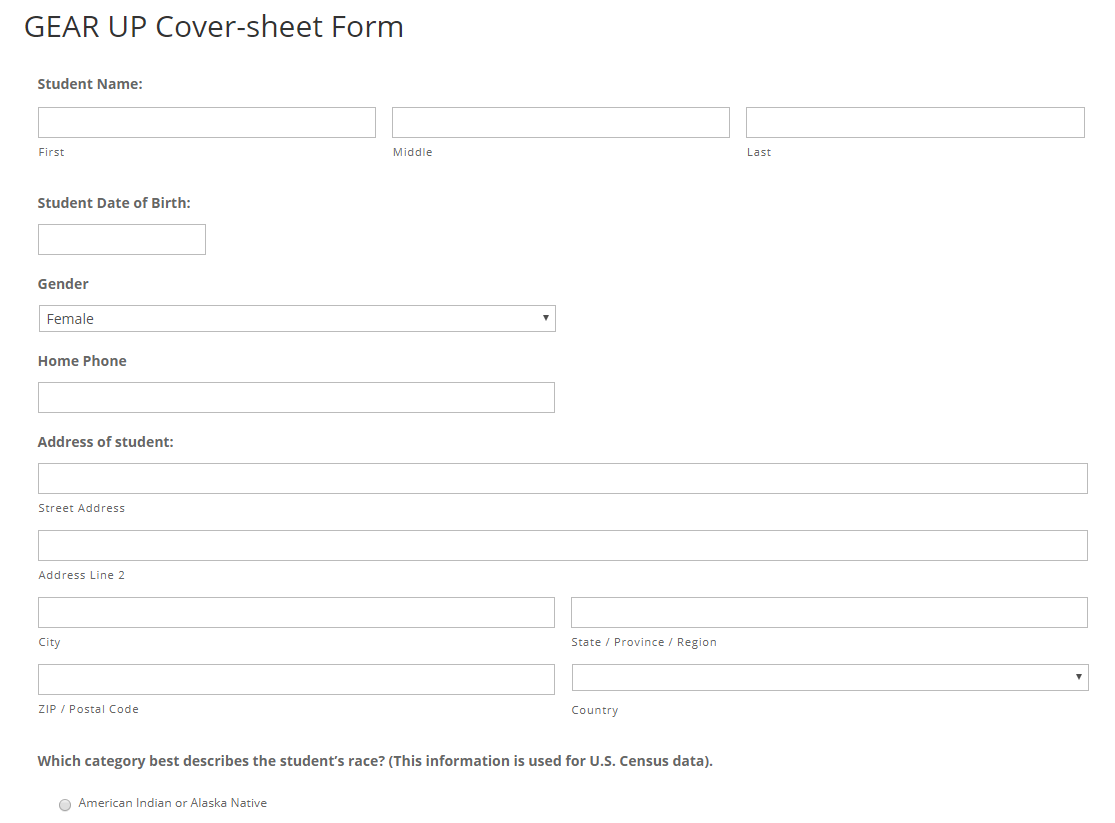Image resolution: width=1115 pixels, height=823 pixels.
Task: Open the Country dropdown
Action: 830,677
